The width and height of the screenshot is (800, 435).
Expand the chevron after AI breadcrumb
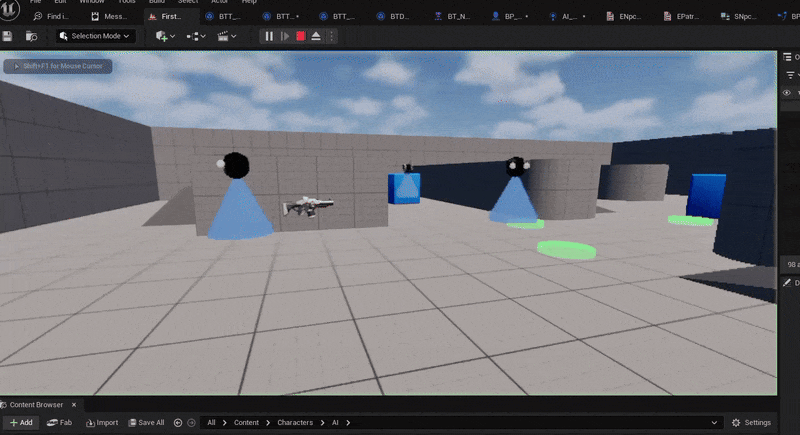(x=348, y=422)
